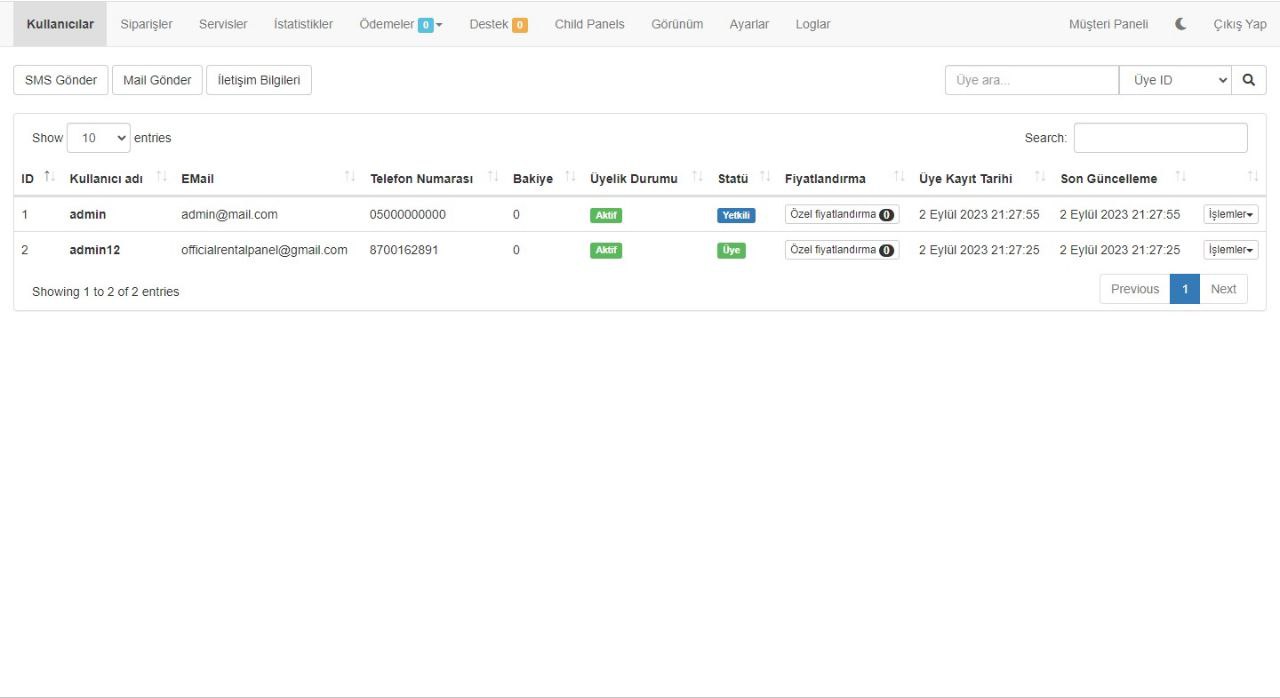Open İşlemler dropdown for admin12
This screenshot has height=698, width=1280.
pyautogui.click(x=1230, y=250)
